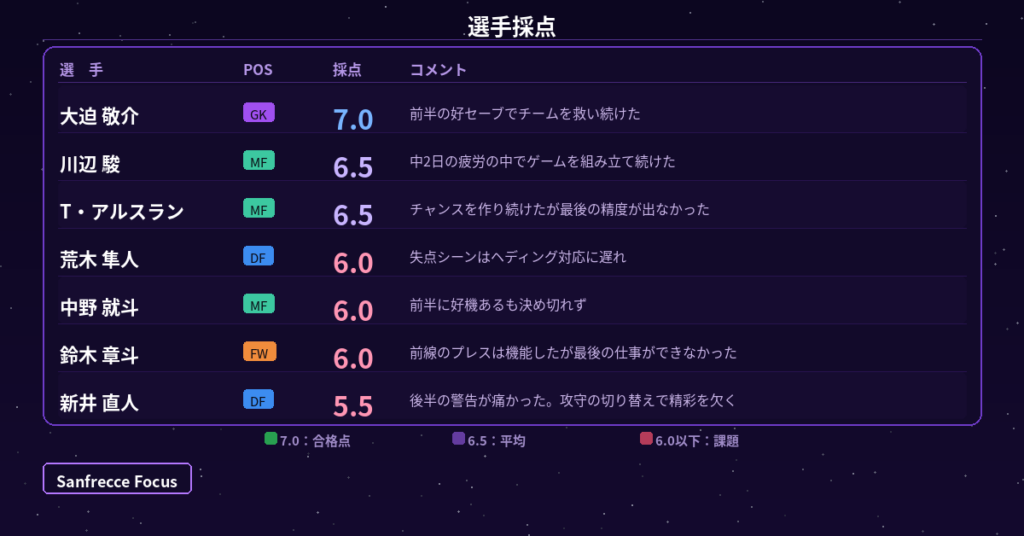Select the 採点 column header

pos(347,70)
